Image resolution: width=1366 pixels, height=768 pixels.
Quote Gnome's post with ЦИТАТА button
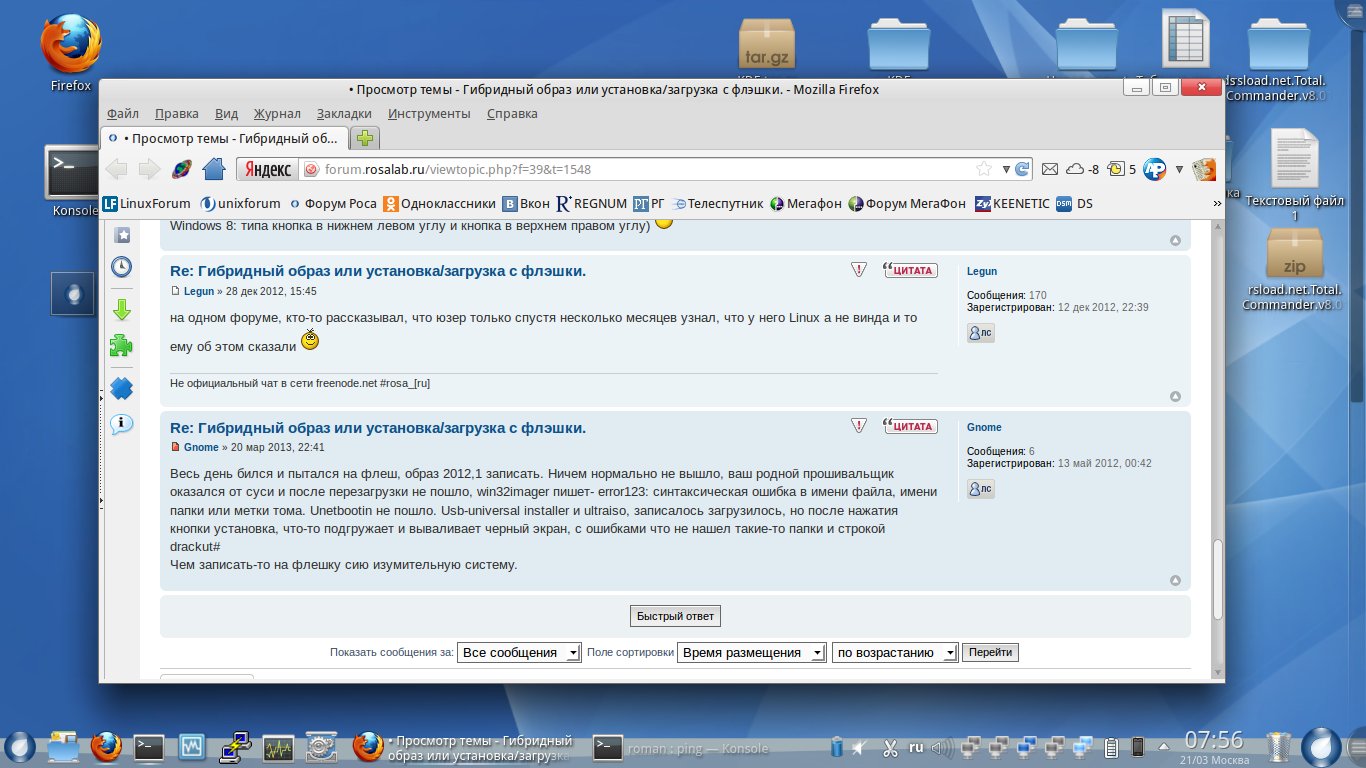click(x=910, y=426)
